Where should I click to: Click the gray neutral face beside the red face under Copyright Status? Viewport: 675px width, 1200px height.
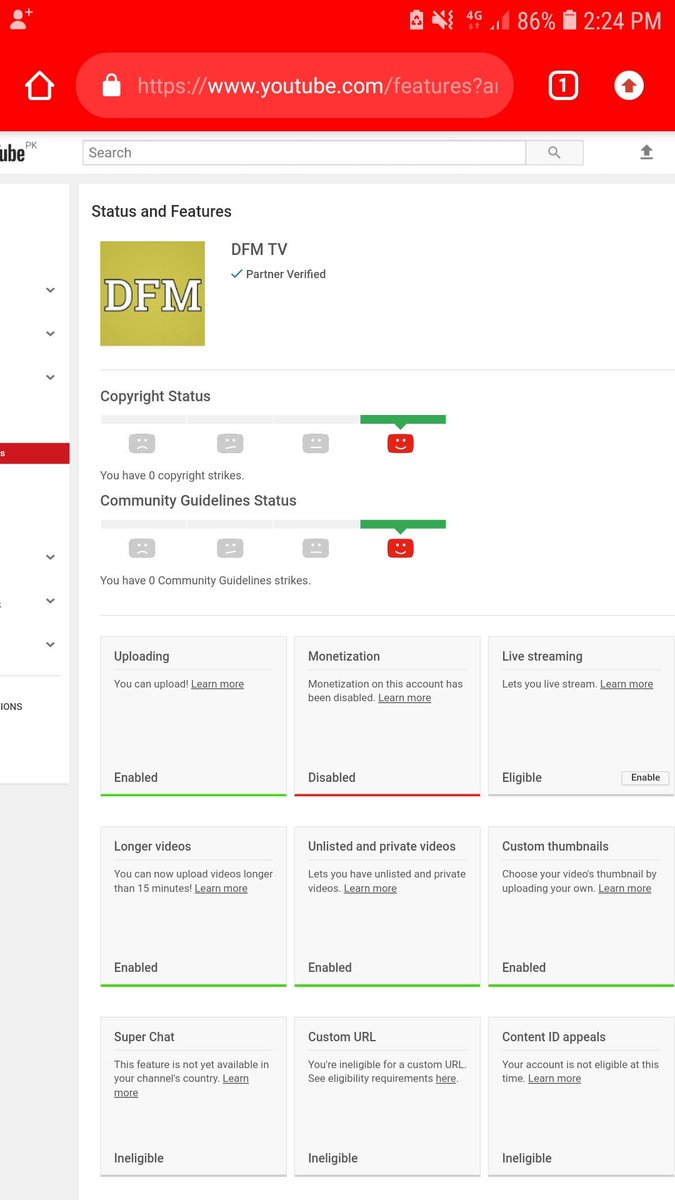tap(316, 444)
